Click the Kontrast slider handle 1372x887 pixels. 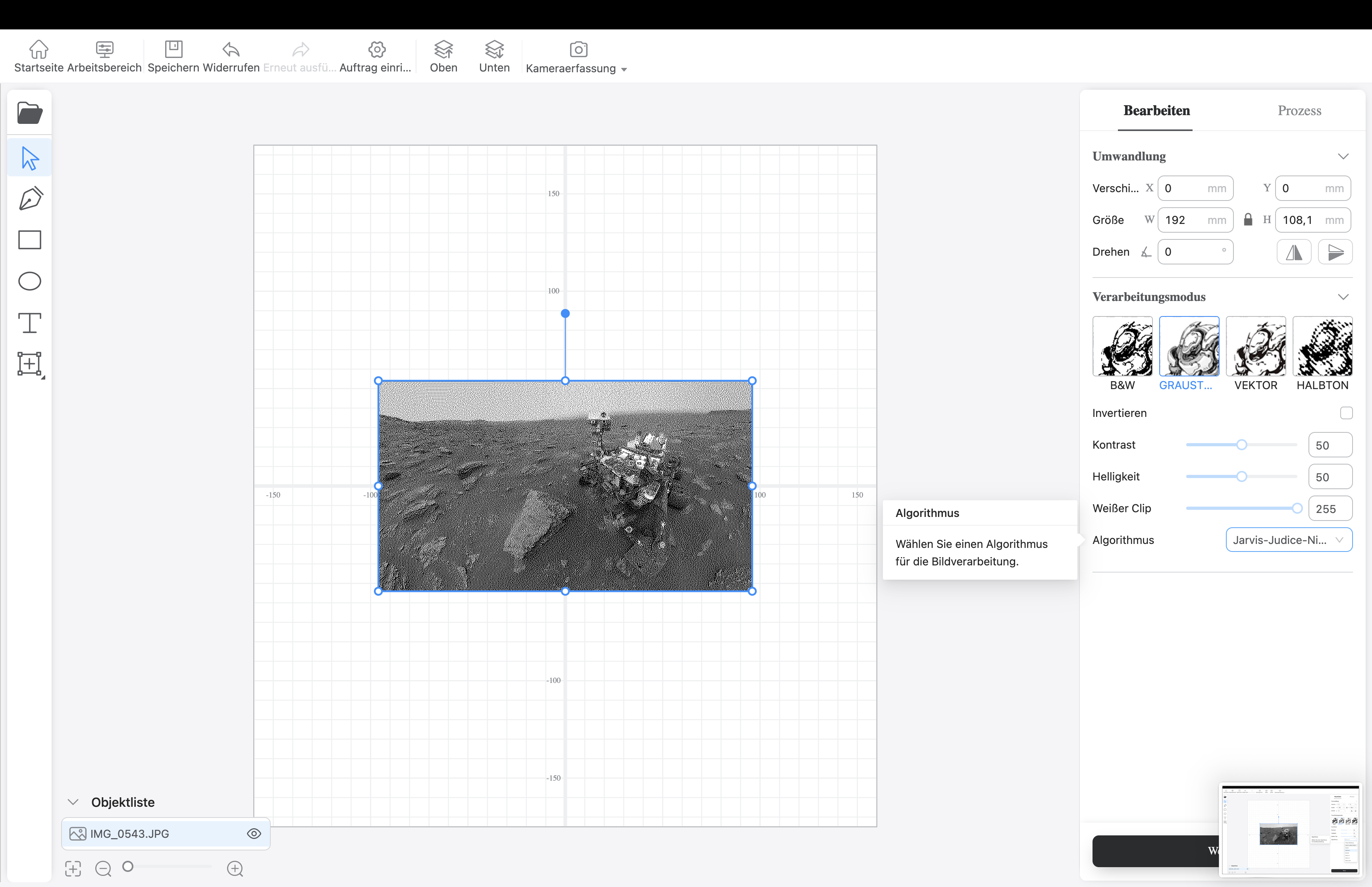pos(1242,445)
